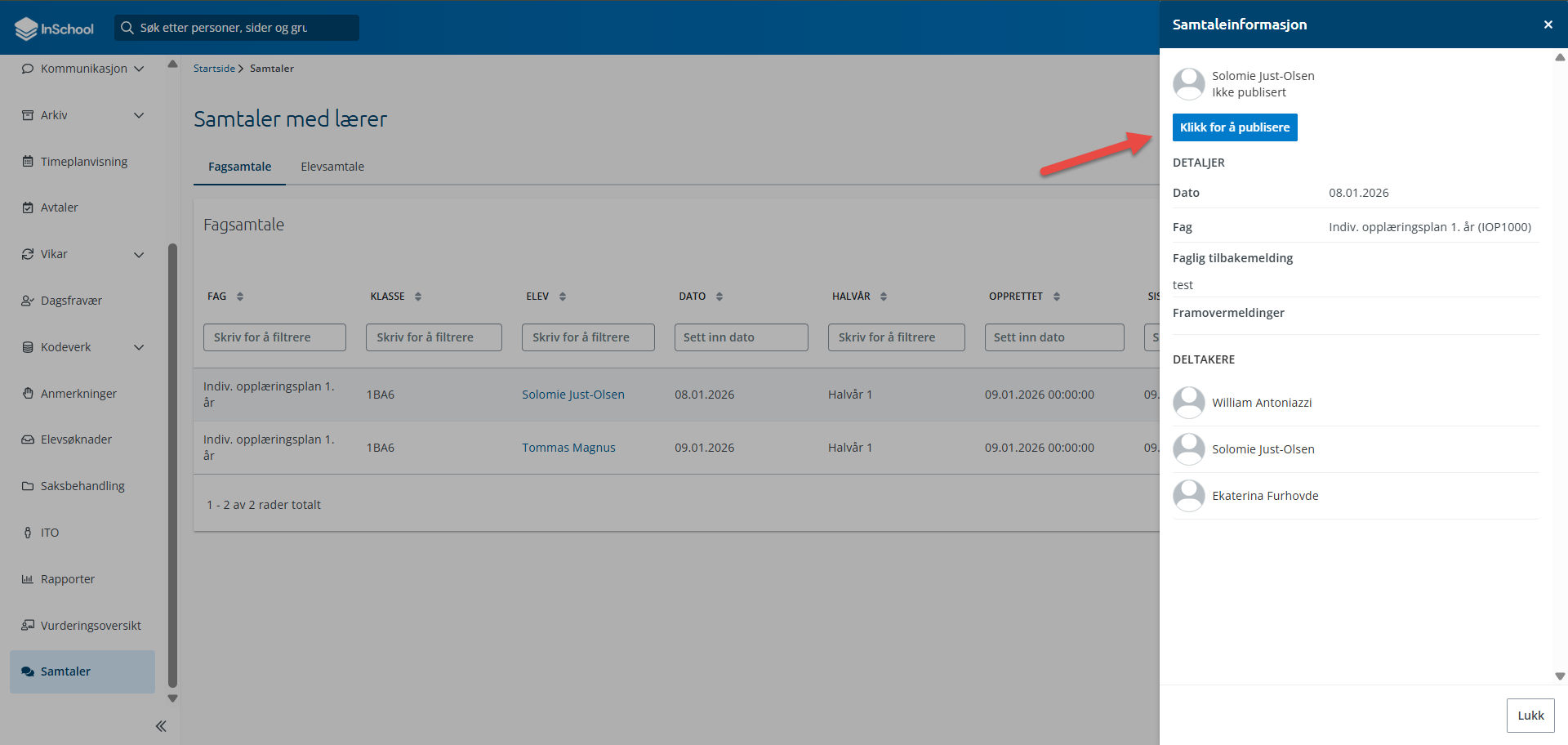Click the ITO icon in sidebar
Screen dimensions: 1568x745
pyautogui.click(x=28, y=533)
